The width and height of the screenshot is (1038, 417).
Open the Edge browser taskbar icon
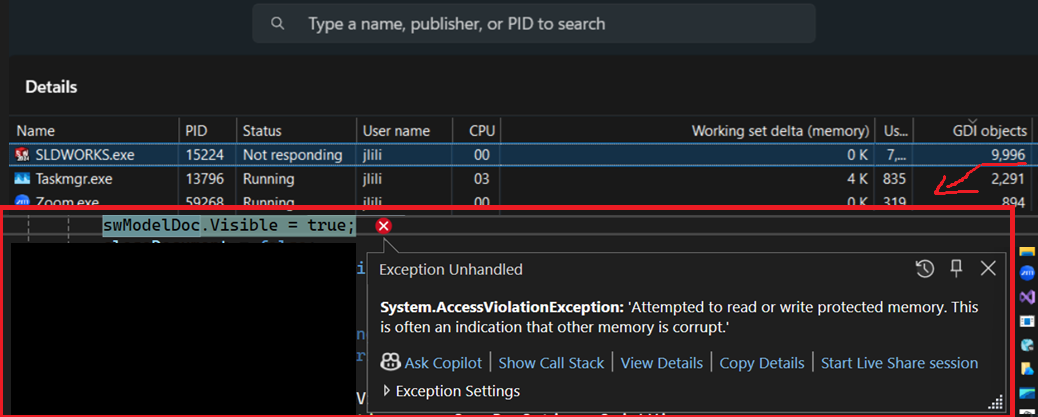(x=1026, y=345)
